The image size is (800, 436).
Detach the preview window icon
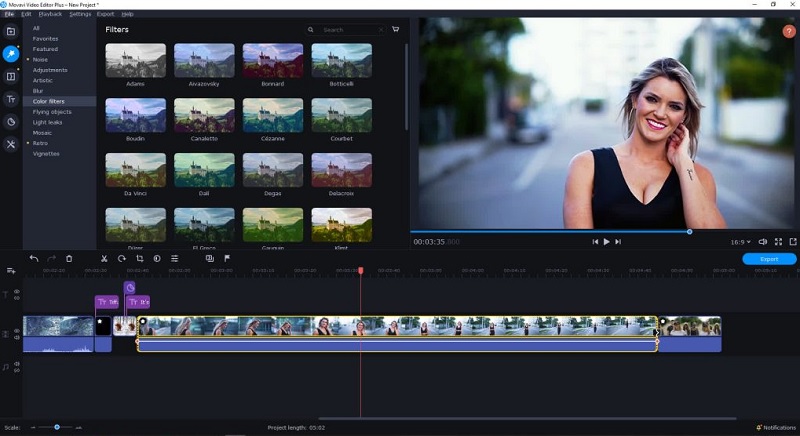[793, 242]
